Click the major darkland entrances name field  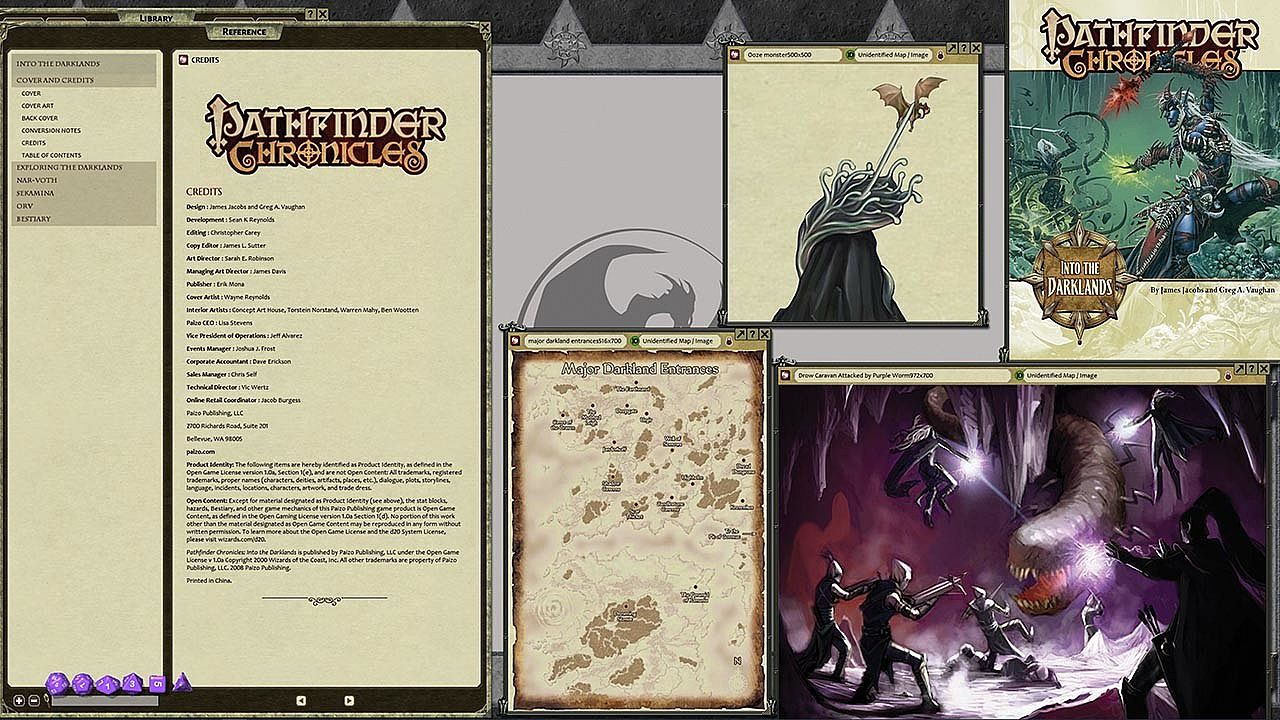point(574,341)
